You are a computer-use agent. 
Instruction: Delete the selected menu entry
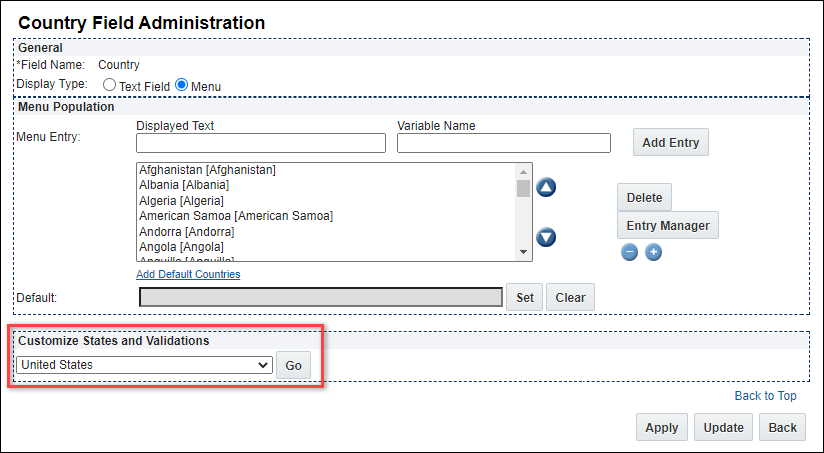tap(644, 198)
